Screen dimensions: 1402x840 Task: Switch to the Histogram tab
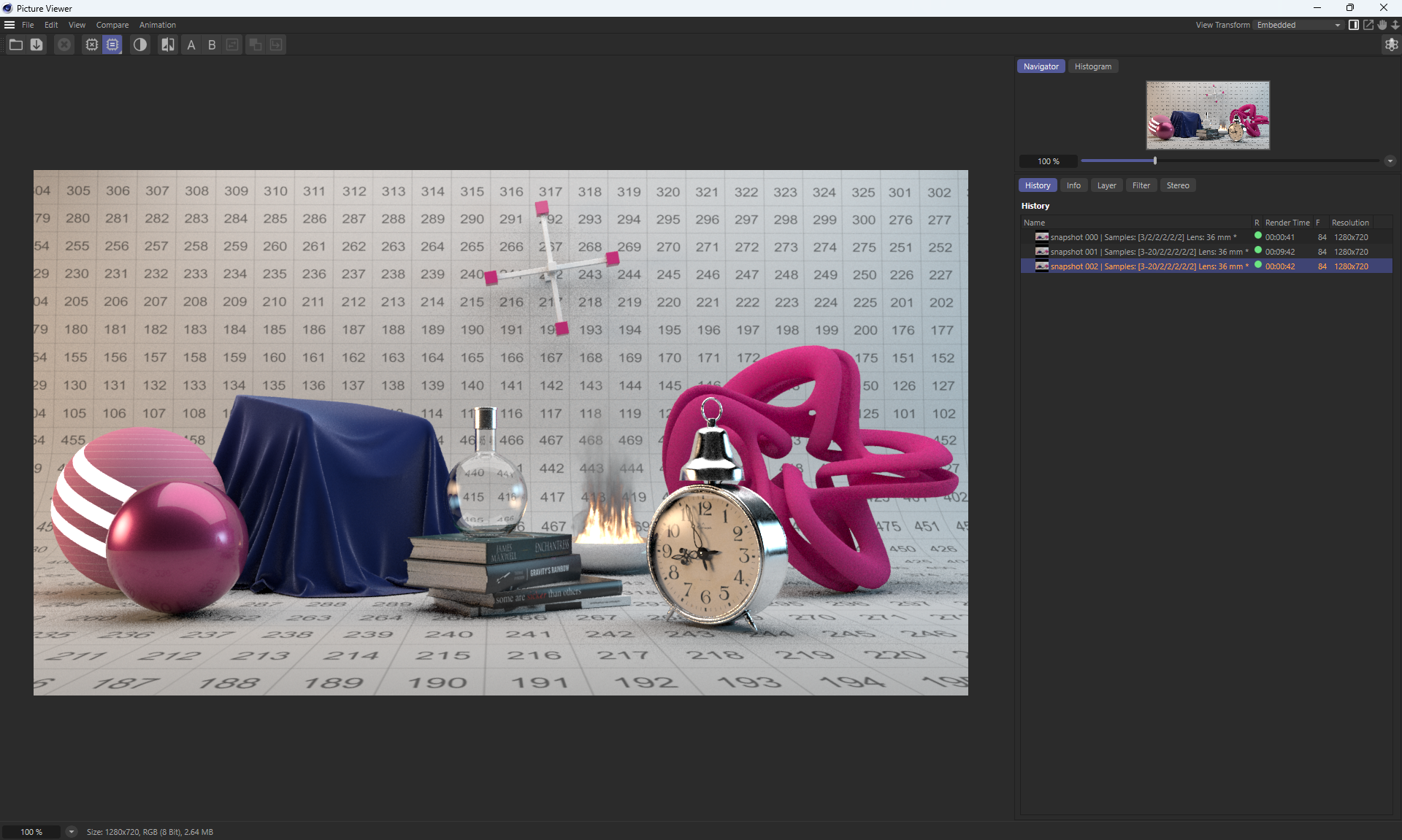[1092, 66]
